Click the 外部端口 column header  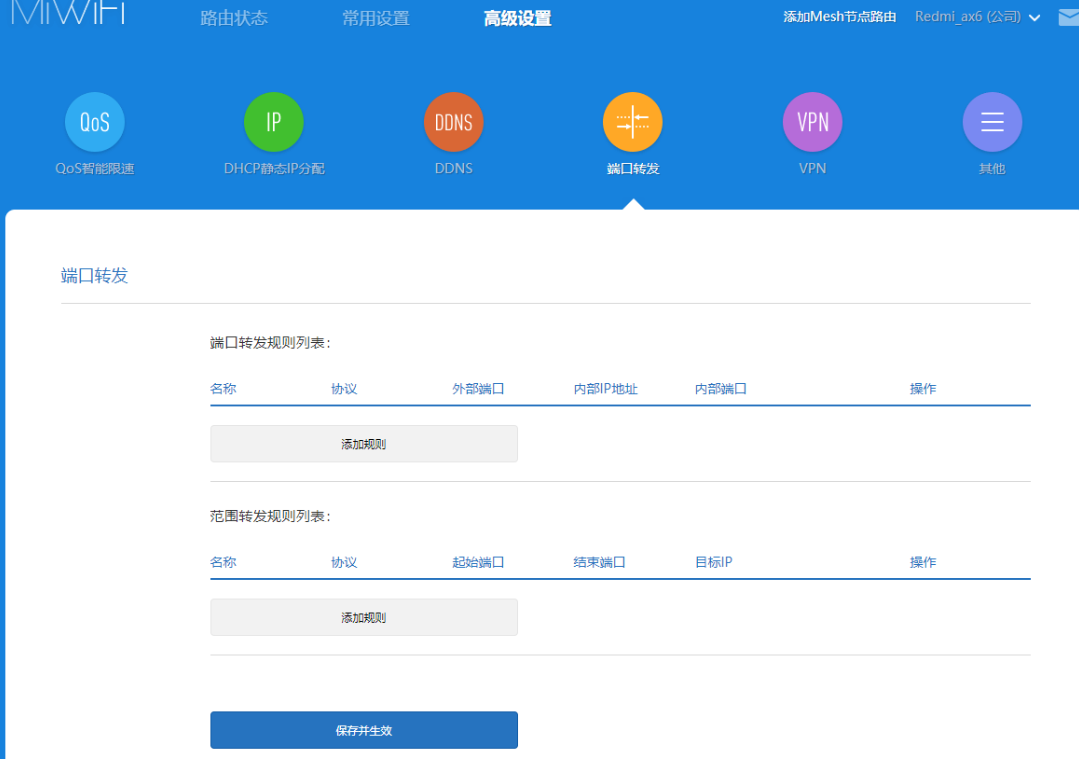click(477, 388)
